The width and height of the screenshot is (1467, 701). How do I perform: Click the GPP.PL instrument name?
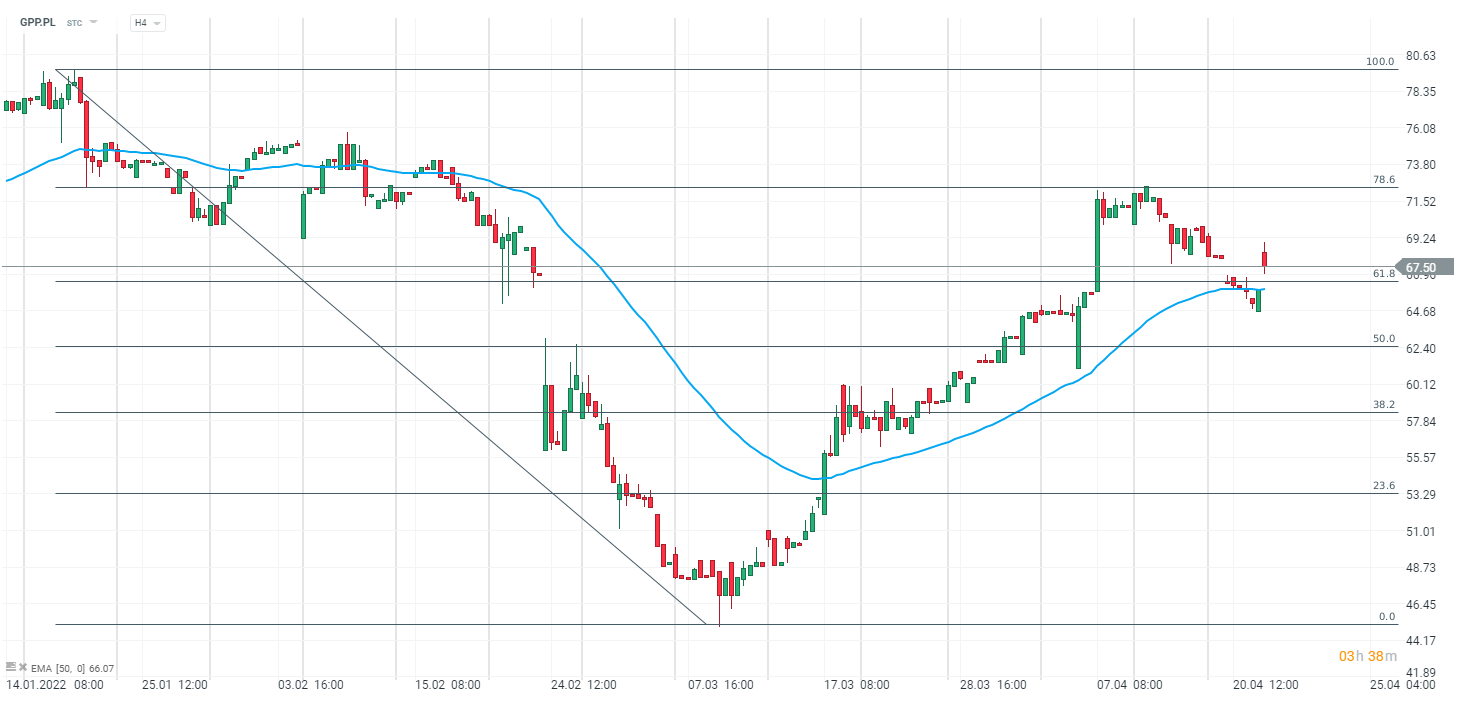click(x=38, y=22)
